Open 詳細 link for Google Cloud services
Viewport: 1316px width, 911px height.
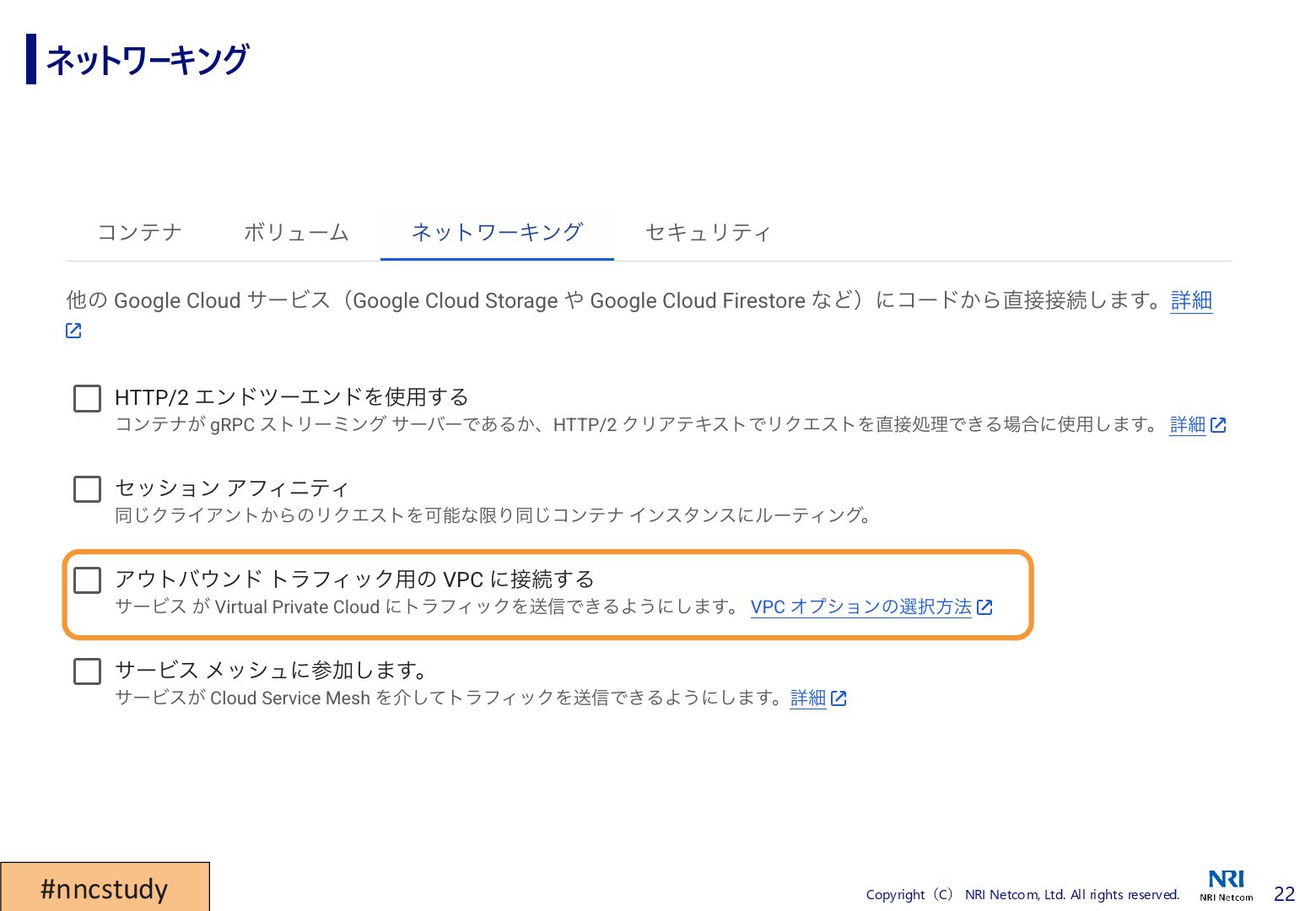click(x=1191, y=300)
